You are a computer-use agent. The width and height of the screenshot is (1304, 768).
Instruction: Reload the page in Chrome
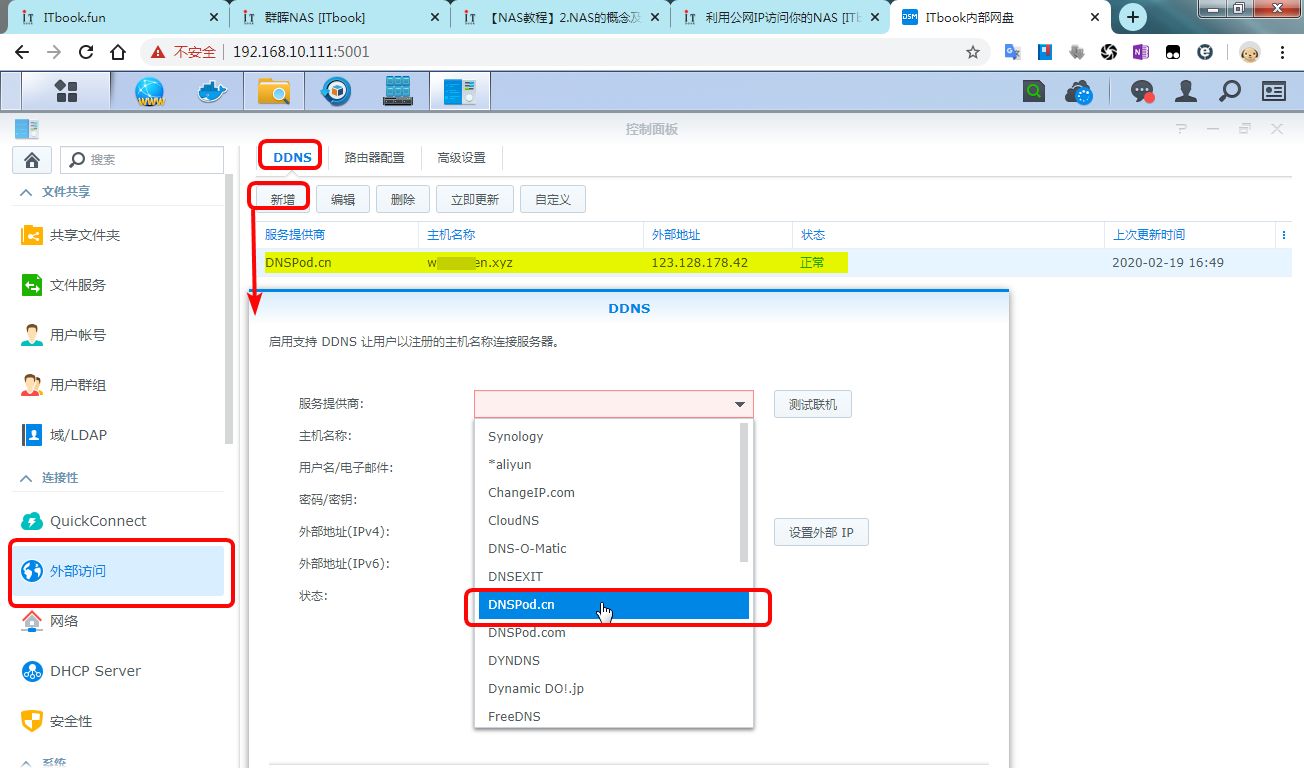pyautogui.click(x=86, y=52)
